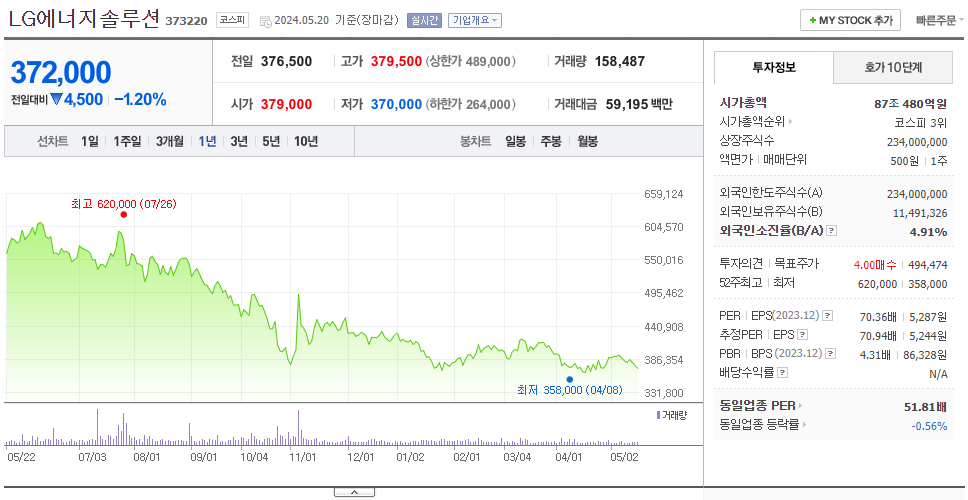Click the 외국인보유주식수 value 11,491,326
The height and width of the screenshot is (500, 968).
click(x=920, y=213)
